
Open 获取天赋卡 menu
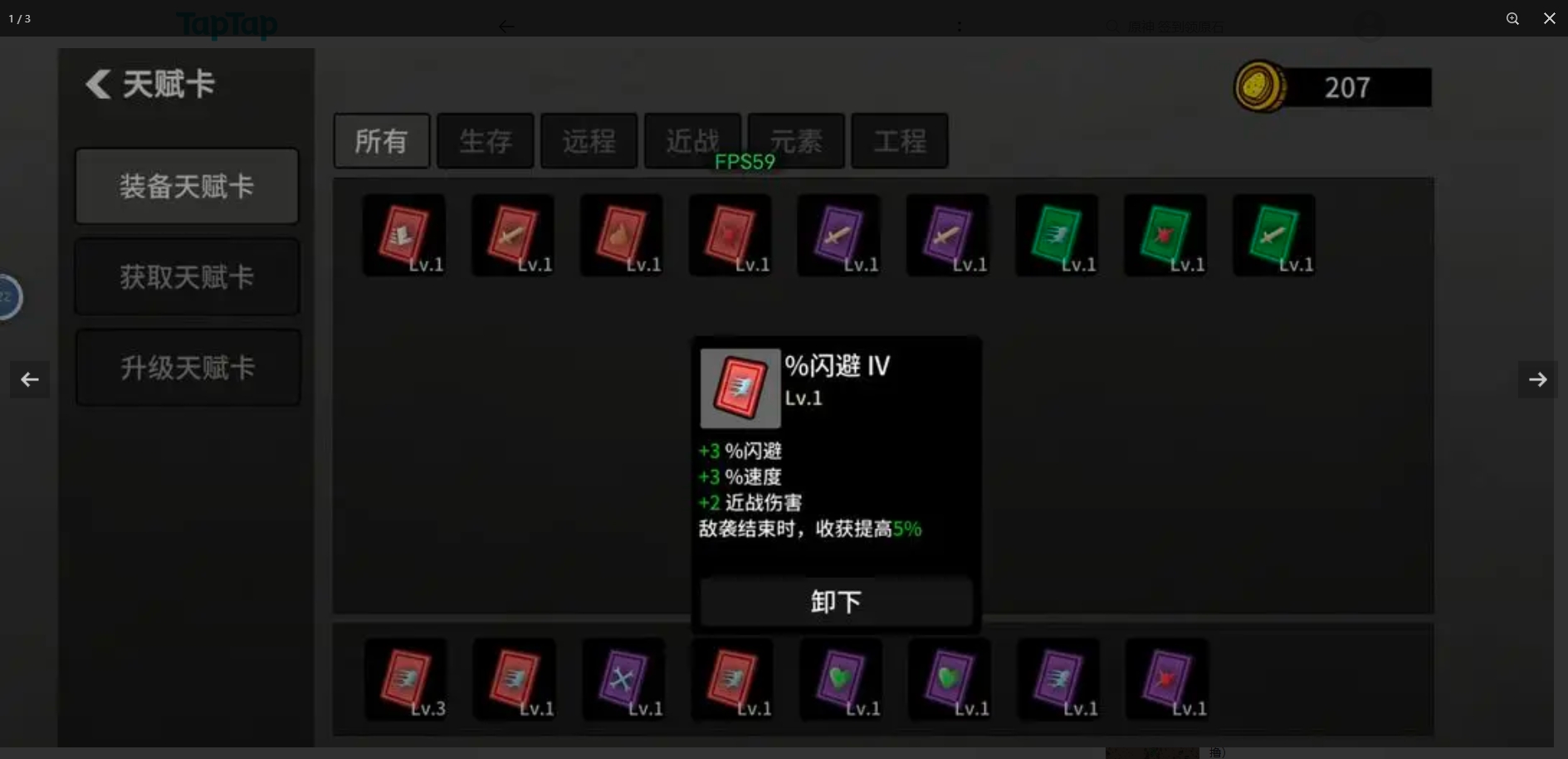tap(187, 277)
